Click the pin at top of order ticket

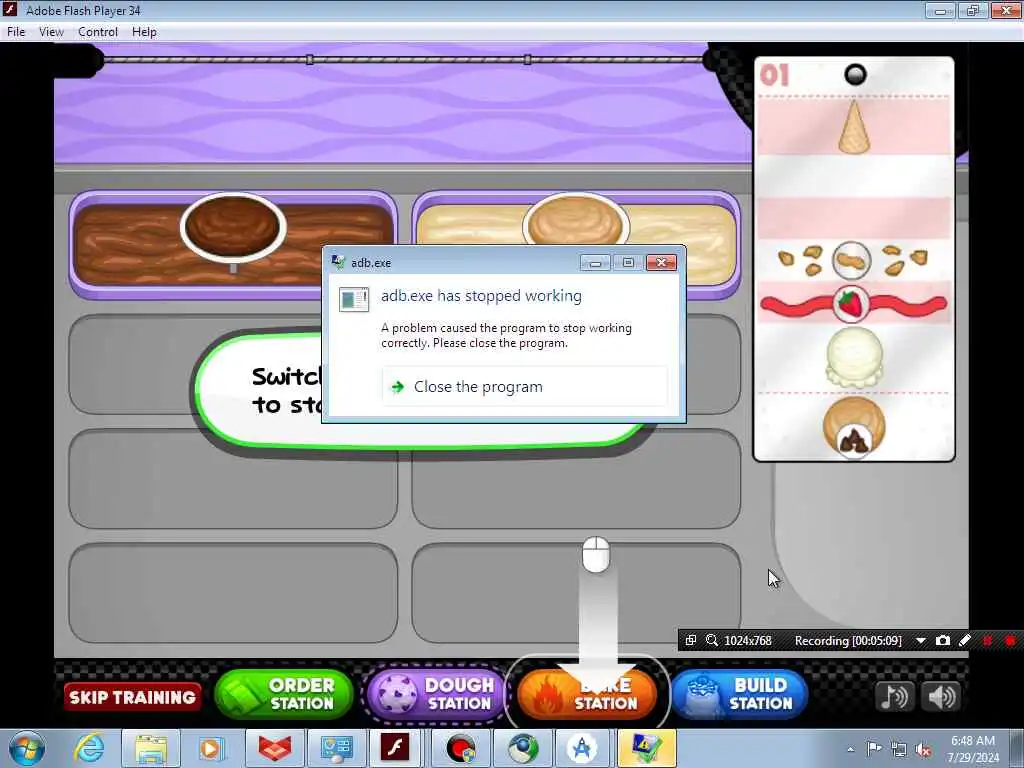point(855,74)
